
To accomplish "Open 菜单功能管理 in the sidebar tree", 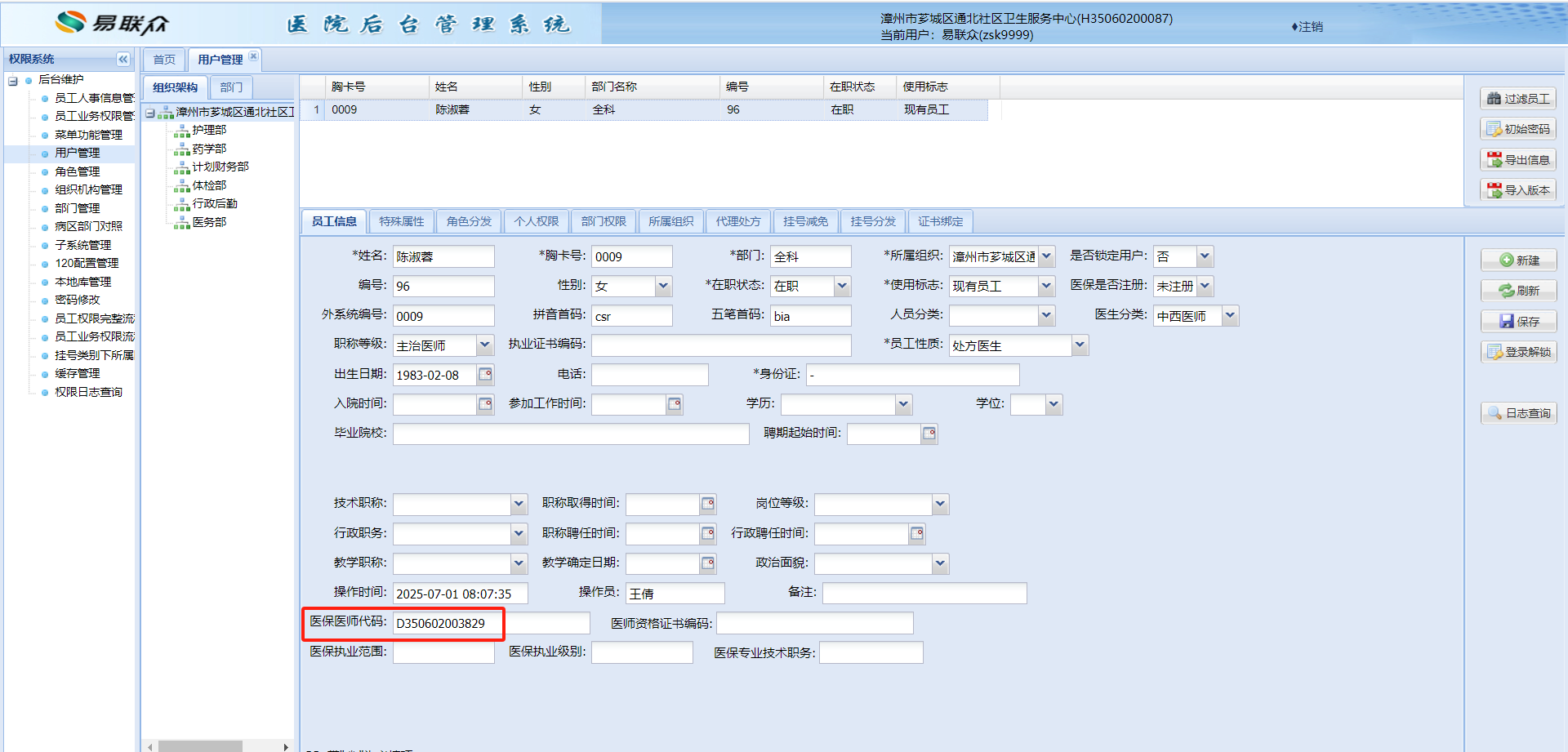I will tap(89, 135).
